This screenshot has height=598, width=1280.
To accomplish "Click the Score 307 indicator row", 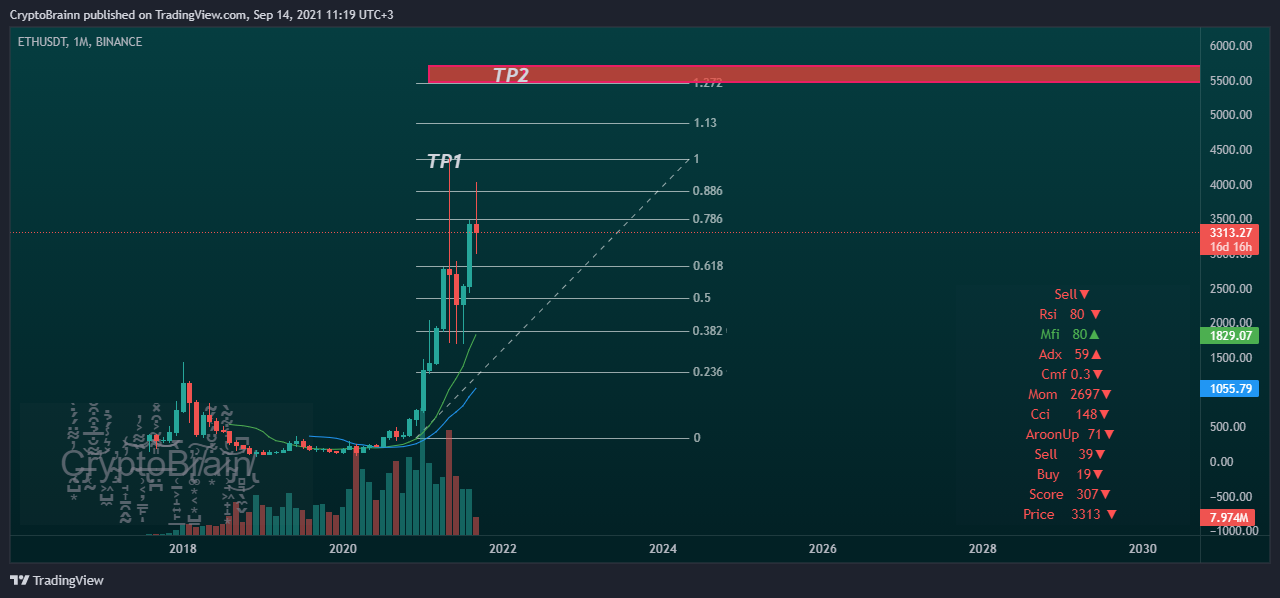I will click(1070, 494).
